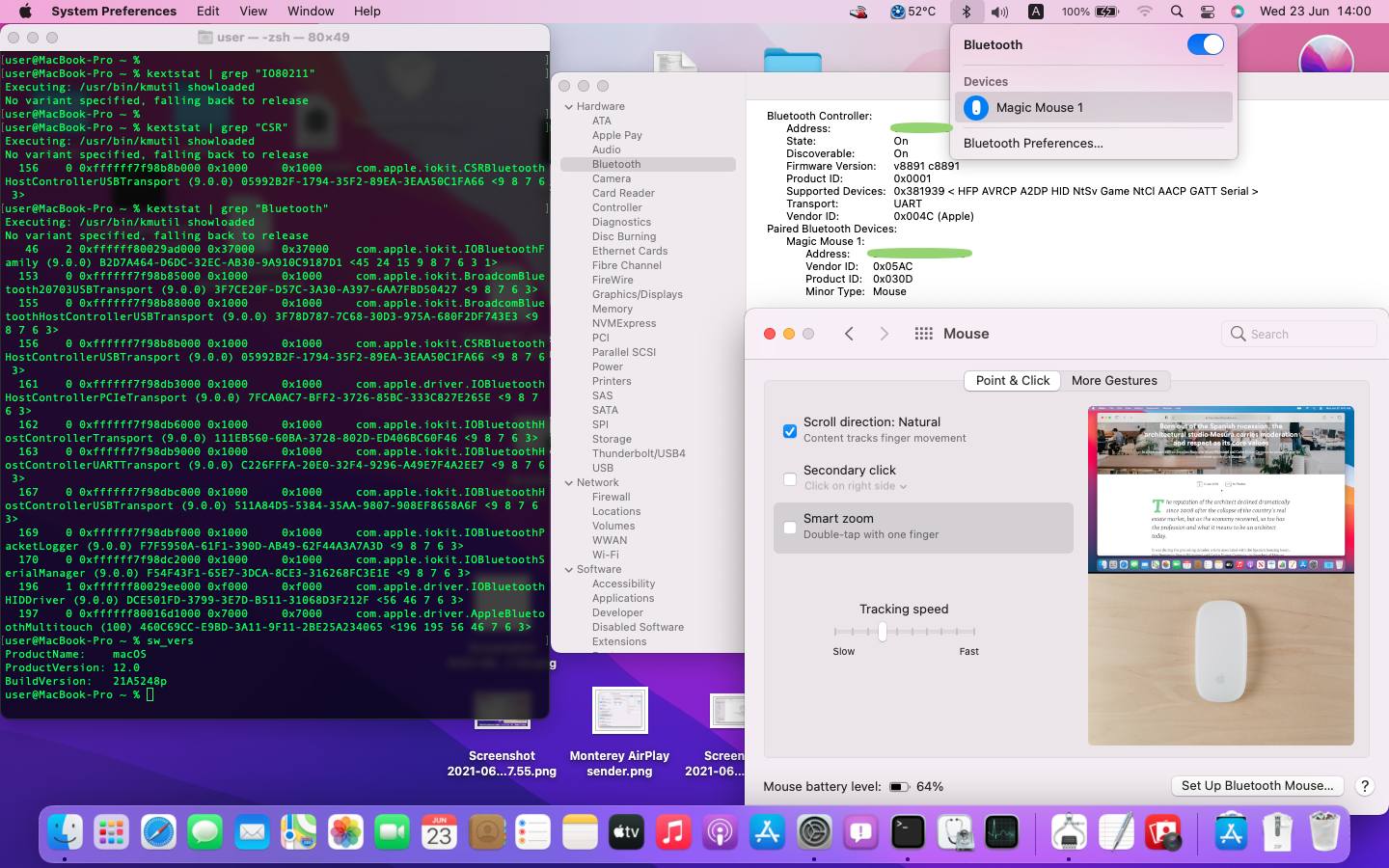The height and width of the screenshot is (868, 1389).
Task: Uncheck Scroll direction: Natural
Action: pyautogui.click(x=790, y=430)
